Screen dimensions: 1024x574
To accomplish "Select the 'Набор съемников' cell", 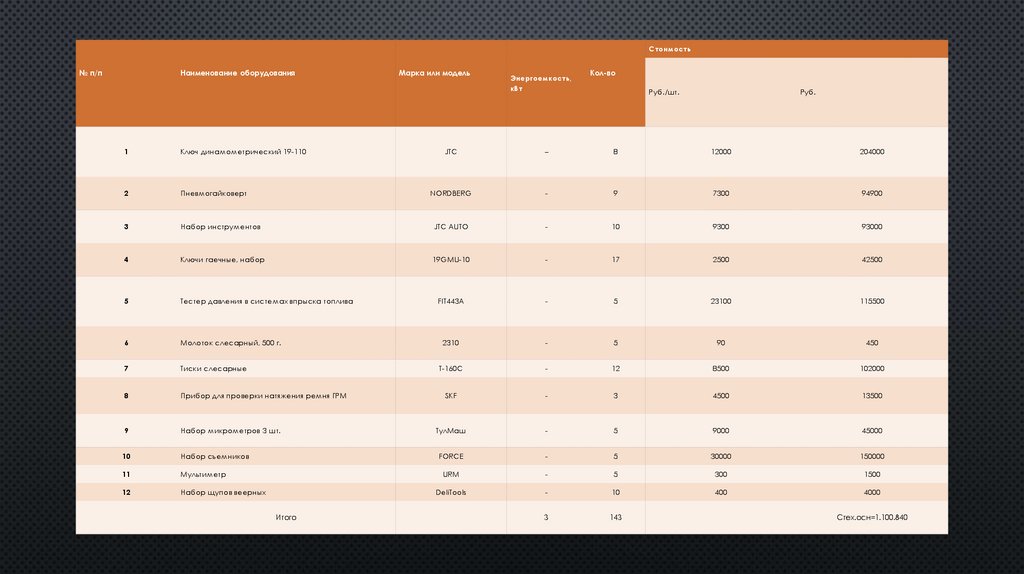I will pyautogui.click(x=215, y=456).
